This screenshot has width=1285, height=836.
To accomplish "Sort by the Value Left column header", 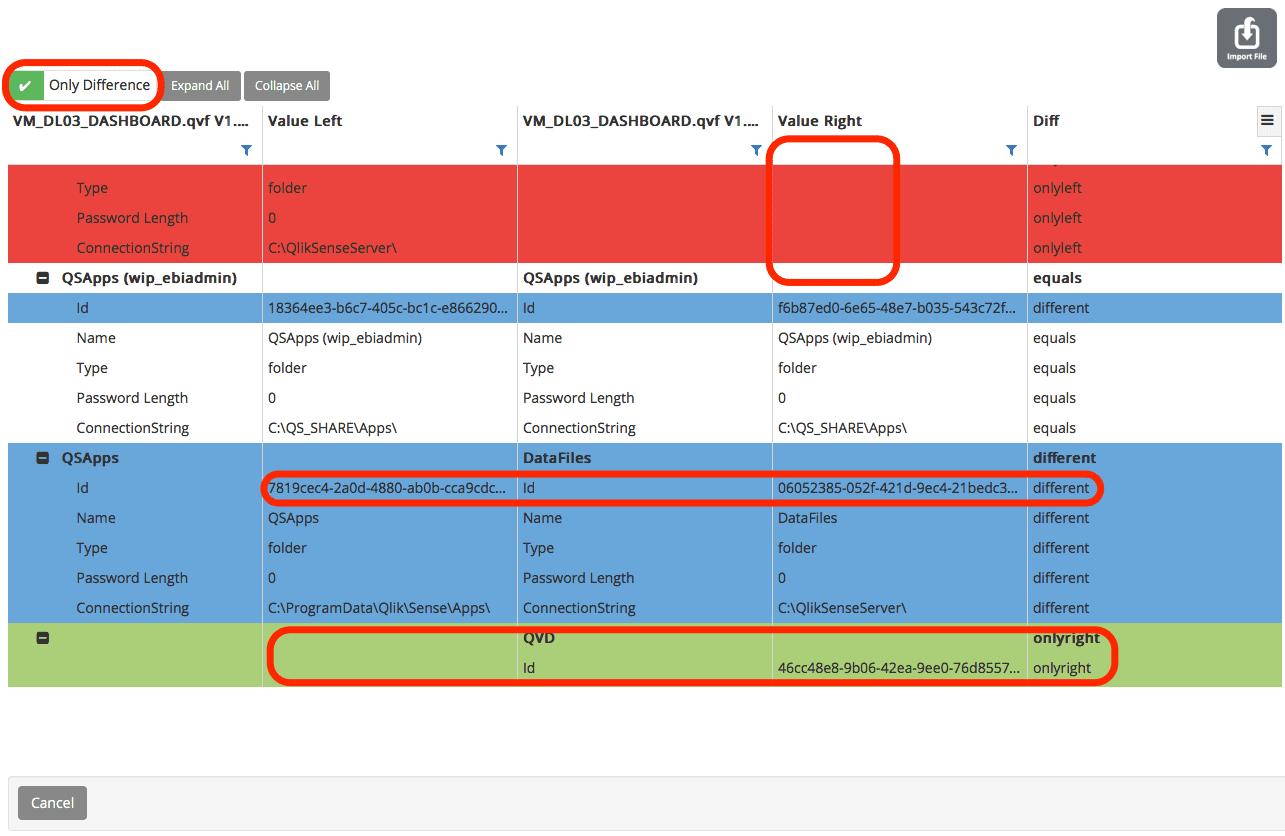I will [x=305, y=121].
